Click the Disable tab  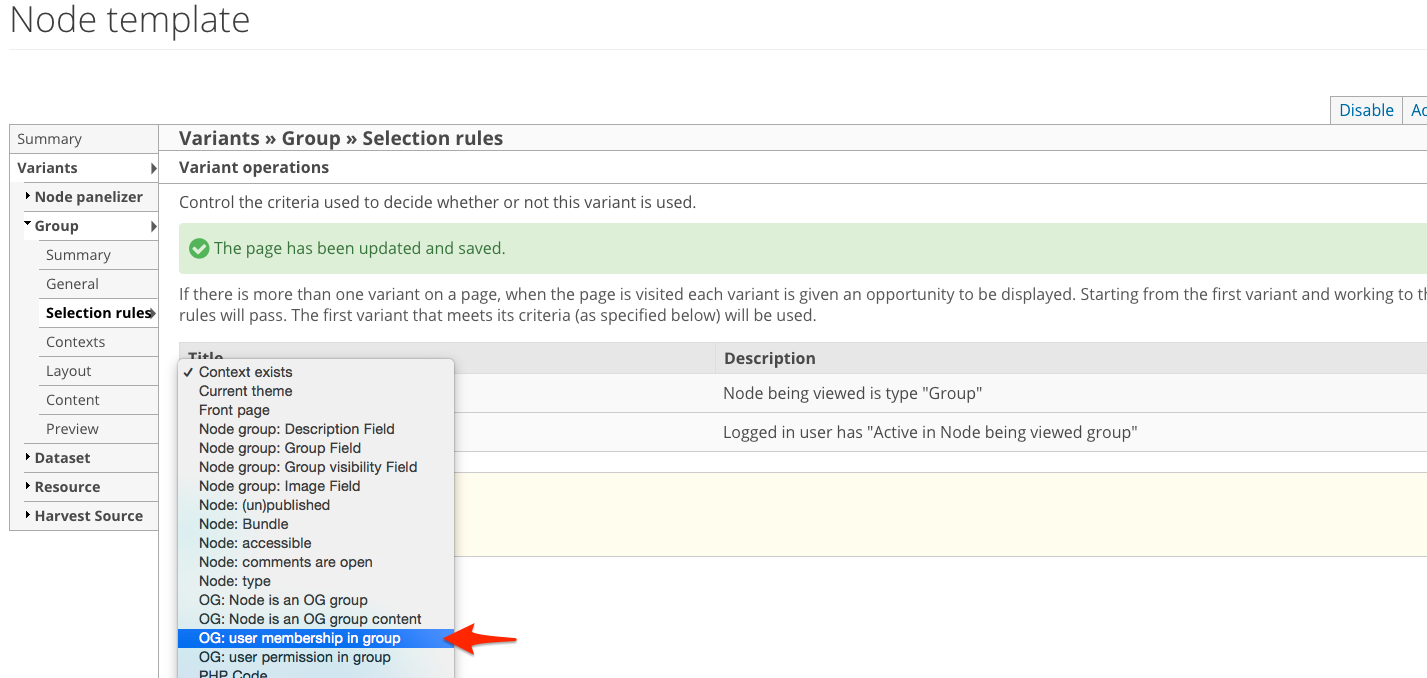tap(1366, 110)
